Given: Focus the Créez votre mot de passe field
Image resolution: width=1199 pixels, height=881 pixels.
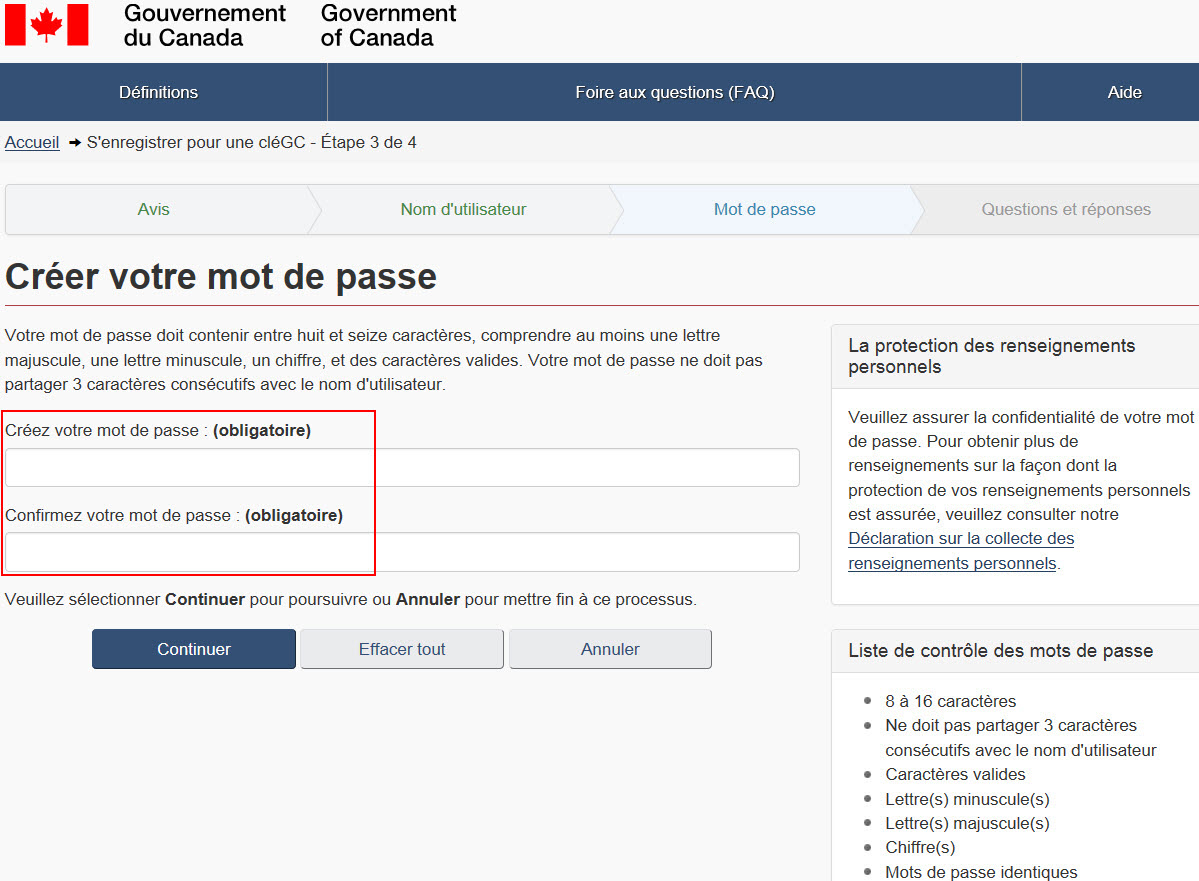Looking at the screenshot, I should 402,467.
